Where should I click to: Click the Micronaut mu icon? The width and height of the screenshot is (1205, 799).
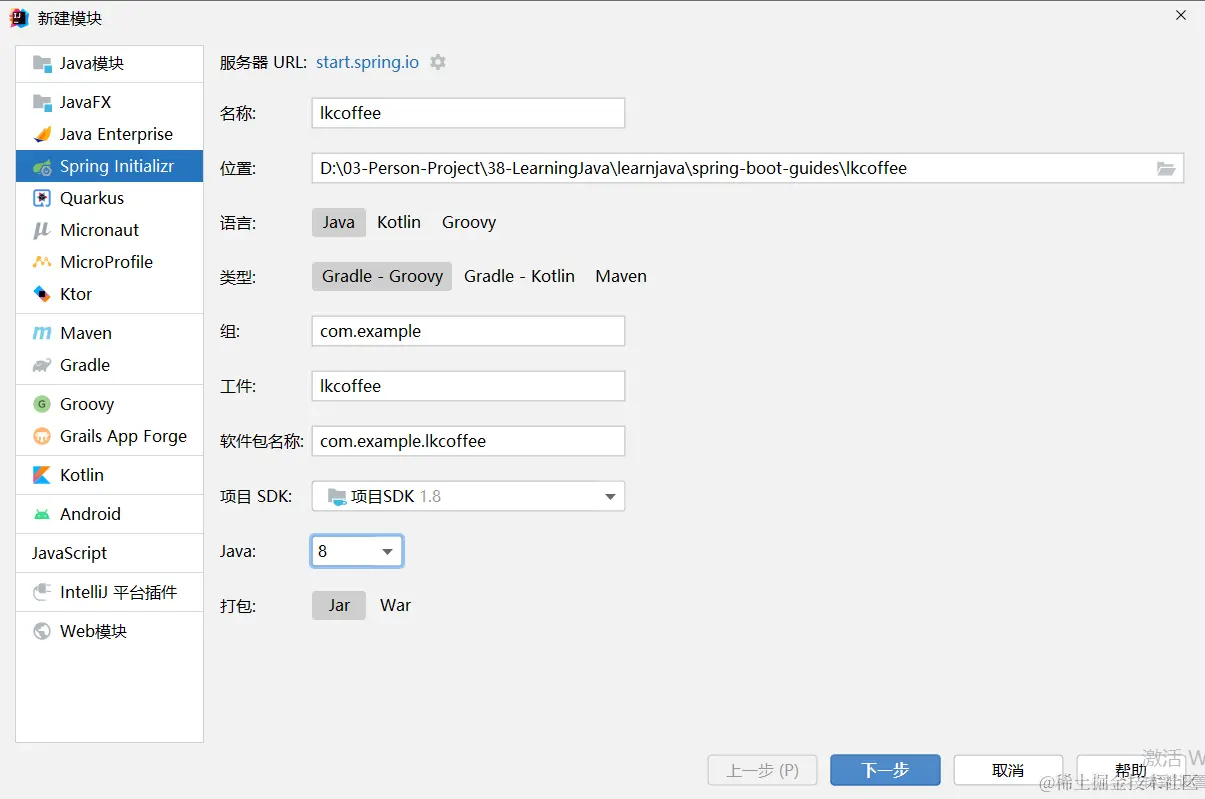(x=42, y=230)
